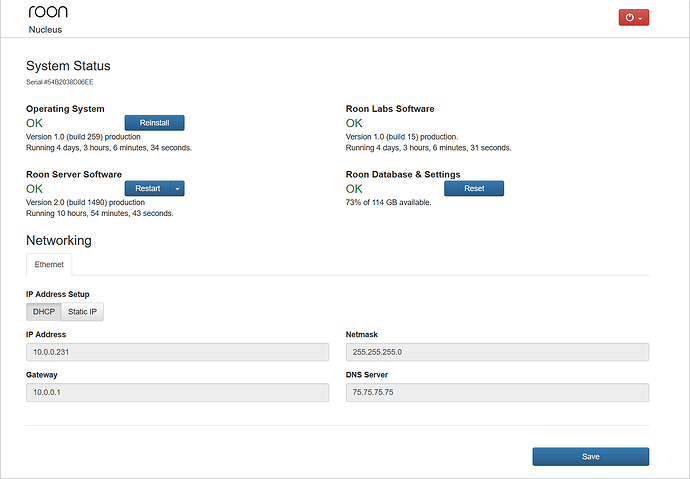Click the Roon Labs Software heading

(x=390, y=109)
